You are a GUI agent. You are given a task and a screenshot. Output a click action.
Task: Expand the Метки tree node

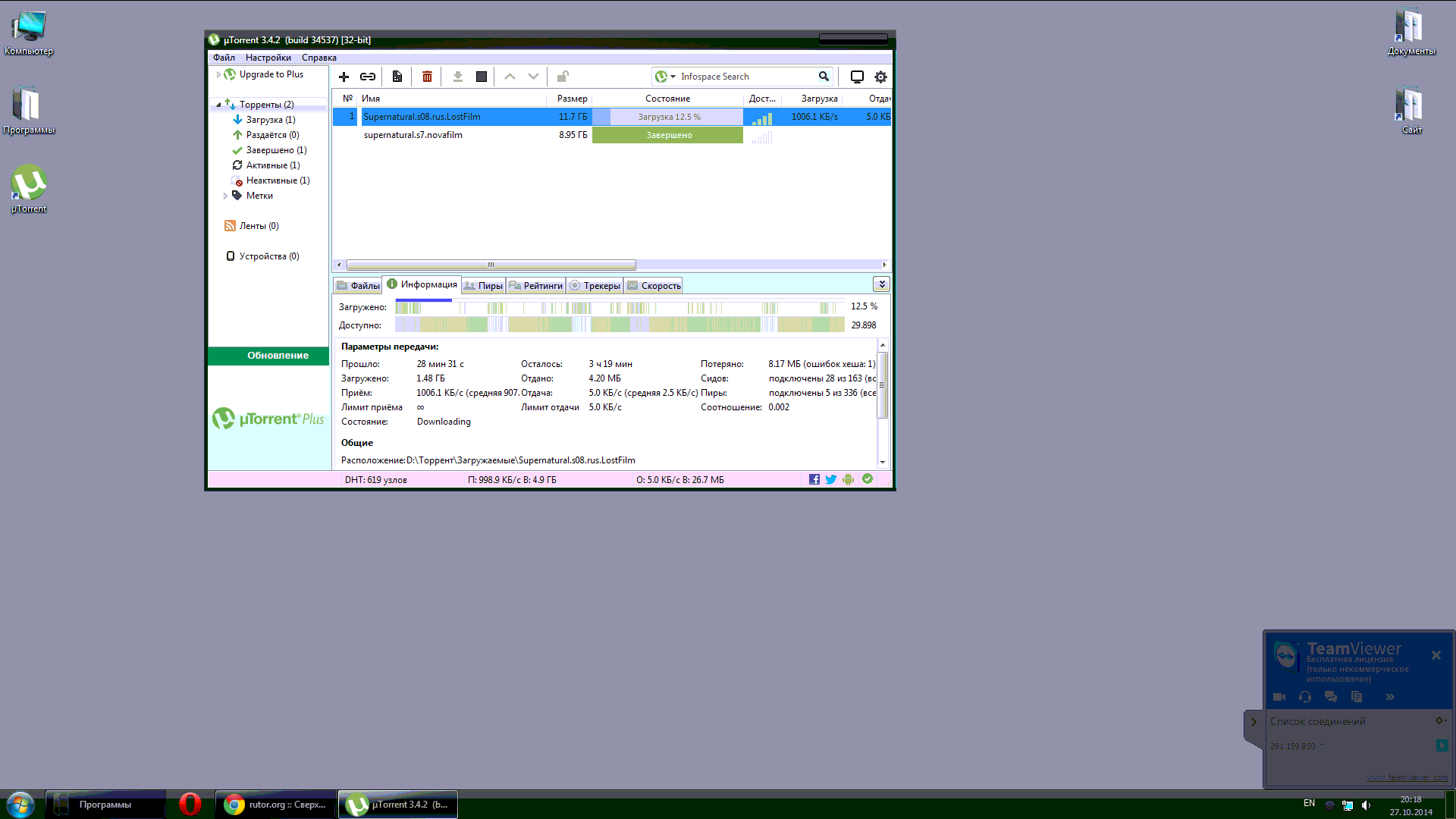(225, 196)
